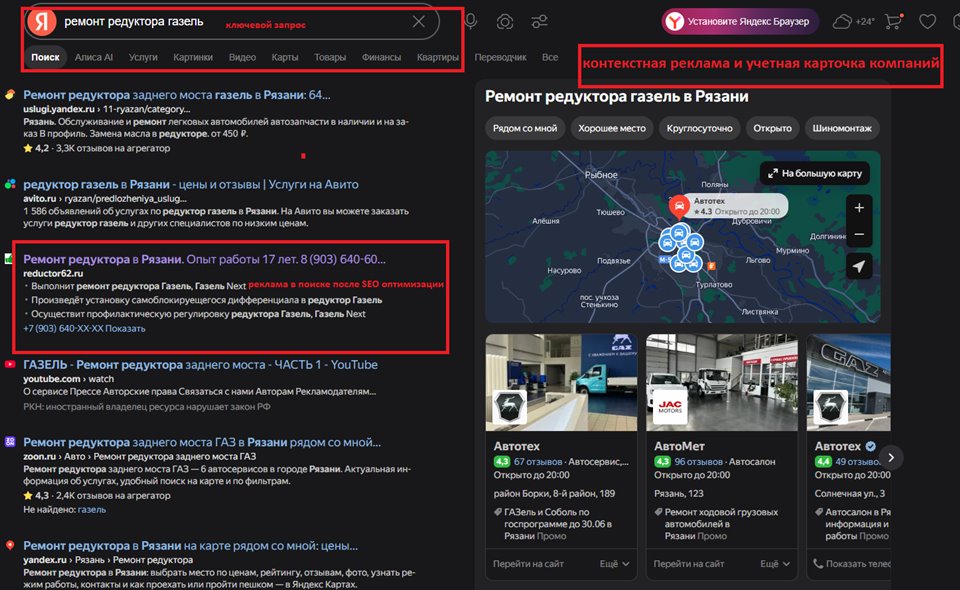
Task: Expand map with На большую карту
Action: [x=815, y=173]
